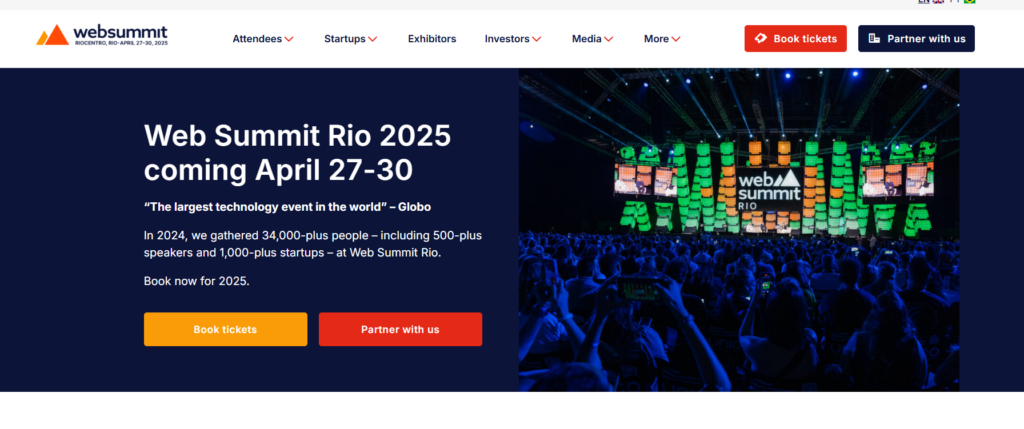Select the Attendees menu label
The image size is (1024, 429).
pos(257,39)
